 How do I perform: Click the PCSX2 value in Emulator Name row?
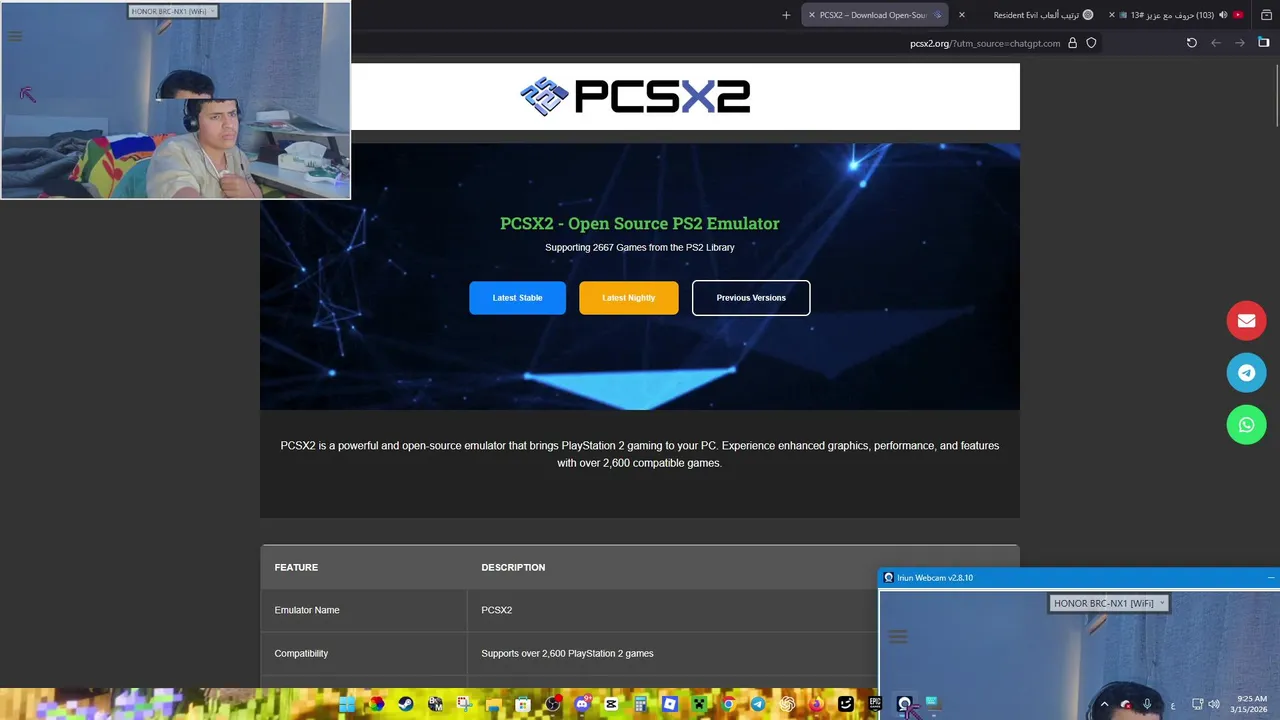coord(496,610)
